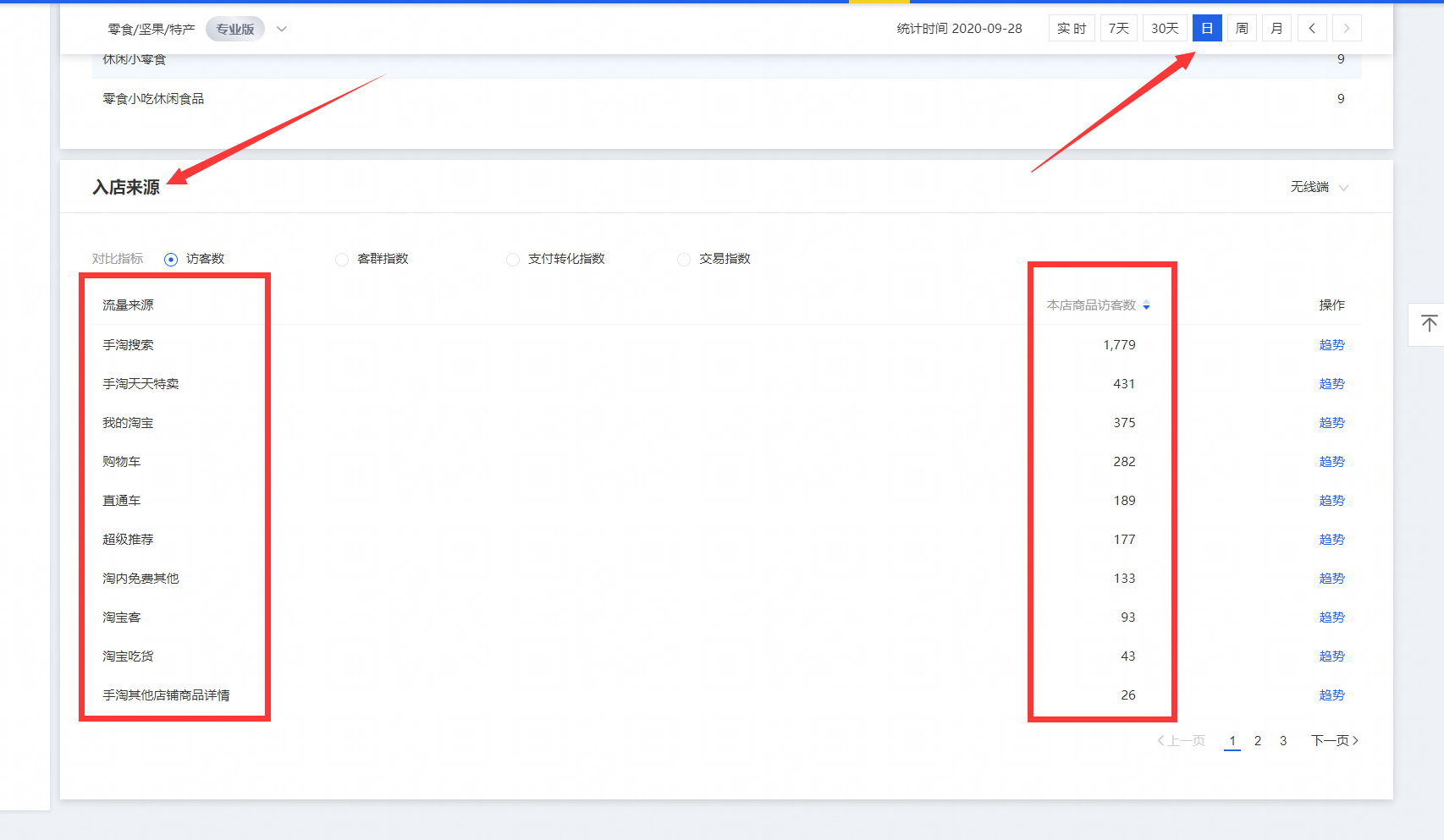Select the 周 time granularity tab
This screenshot has height=840, width=1444.
pyautogui.click(x=1242, y=28)
